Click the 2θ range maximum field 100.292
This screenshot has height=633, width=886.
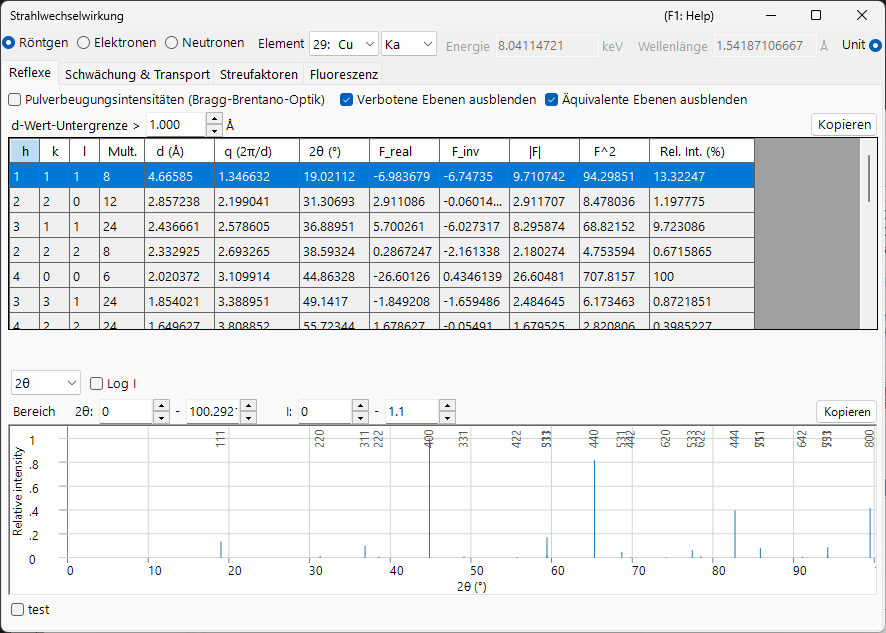[213, 411]
